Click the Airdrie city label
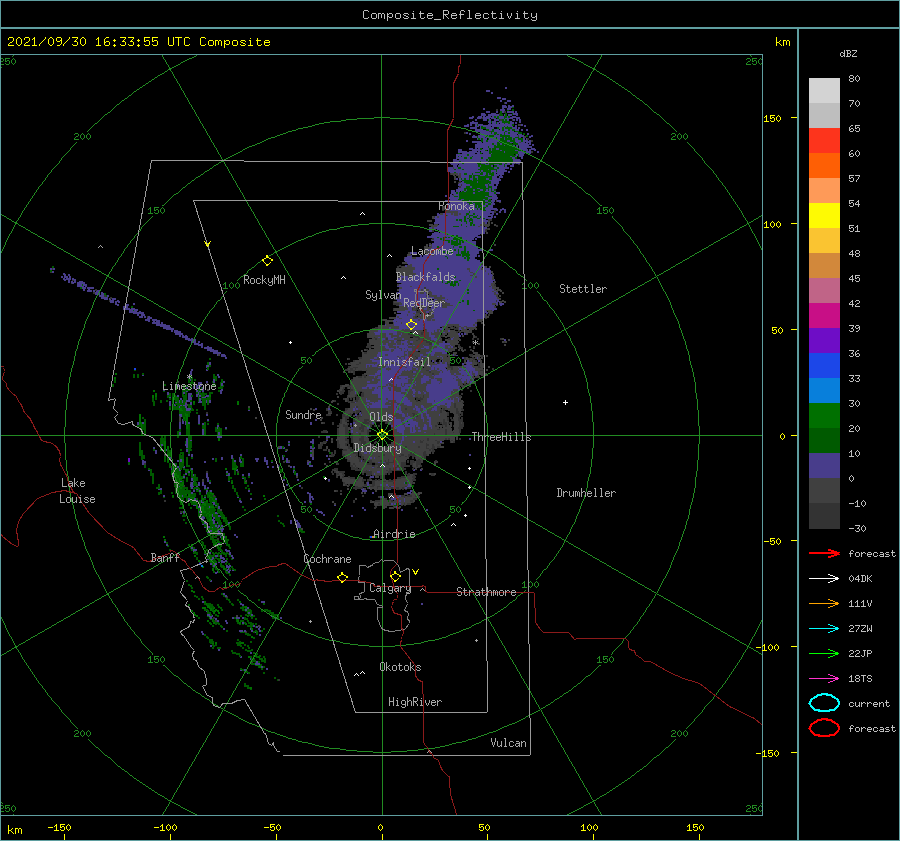The height and width of the screenshot is (841, 900). [394, 534]
